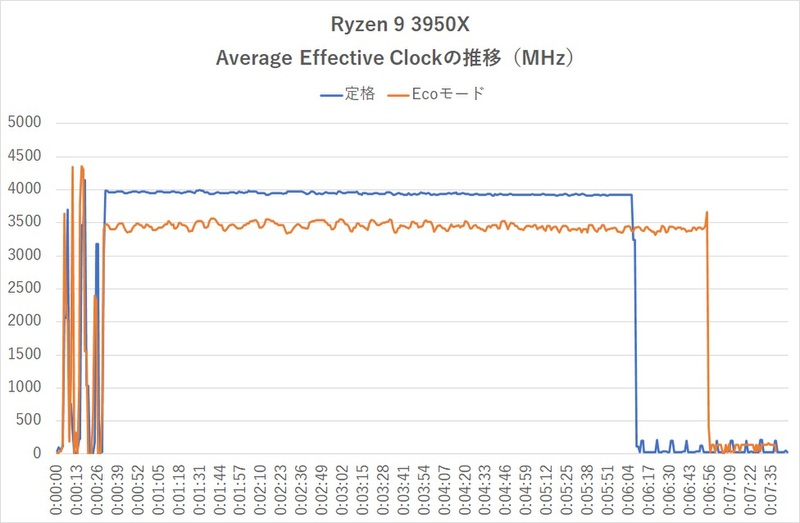Click the x-axis time label 0:04:33
The image size is (800, 523).
point(484,490)
